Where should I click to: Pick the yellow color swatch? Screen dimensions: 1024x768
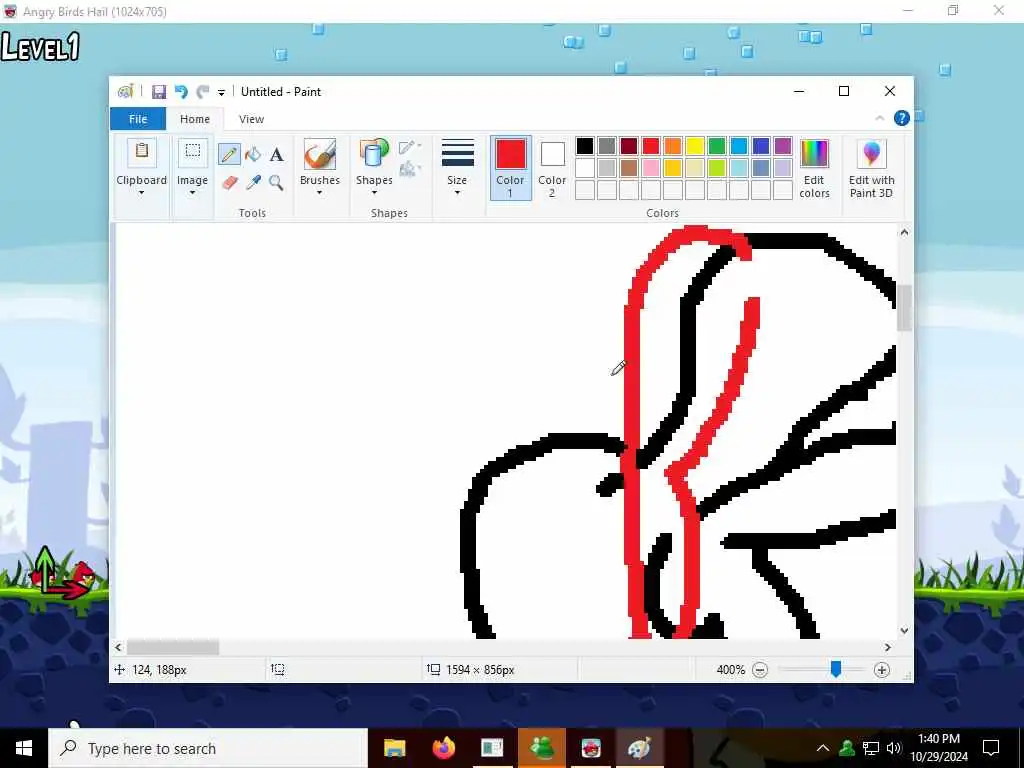[x=695, y=146]
